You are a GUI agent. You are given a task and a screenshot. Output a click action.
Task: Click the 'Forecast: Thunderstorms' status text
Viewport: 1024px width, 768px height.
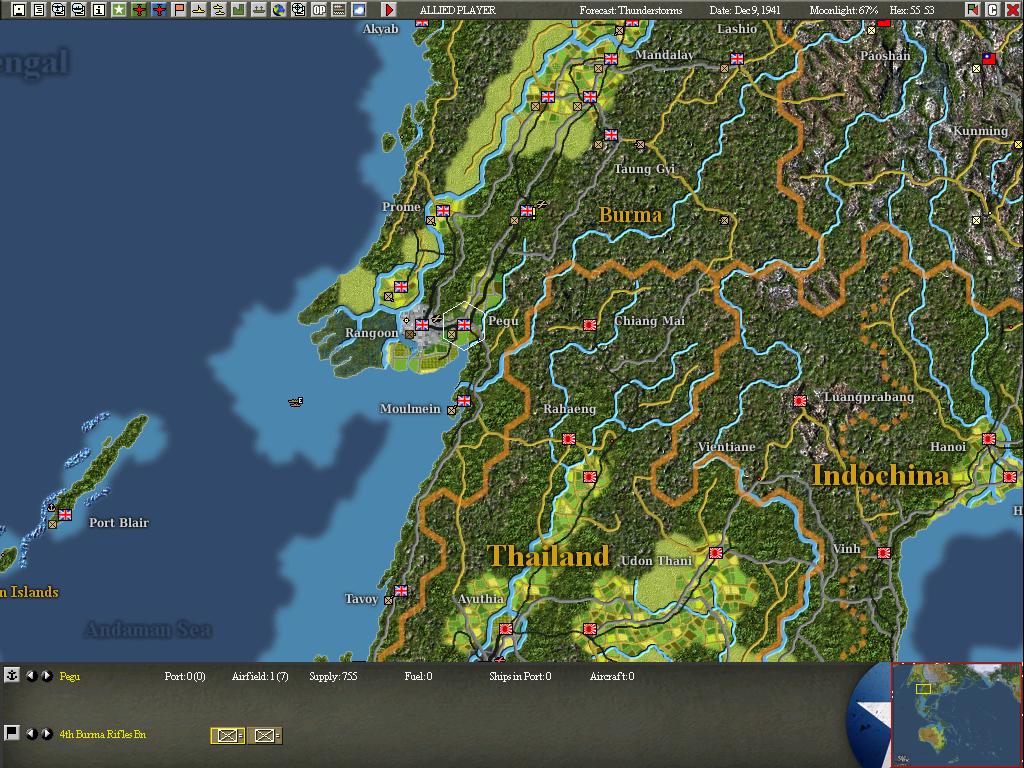(630, 10)
